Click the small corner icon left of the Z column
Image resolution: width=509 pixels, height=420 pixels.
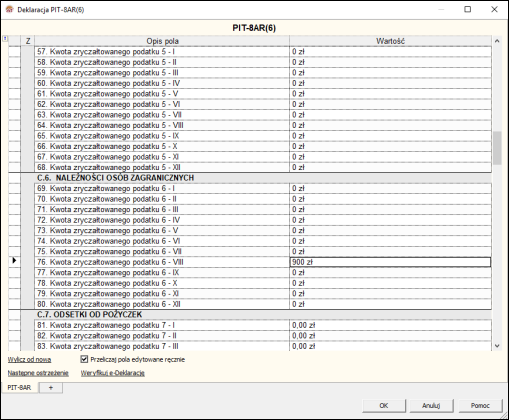coord(5,39)
